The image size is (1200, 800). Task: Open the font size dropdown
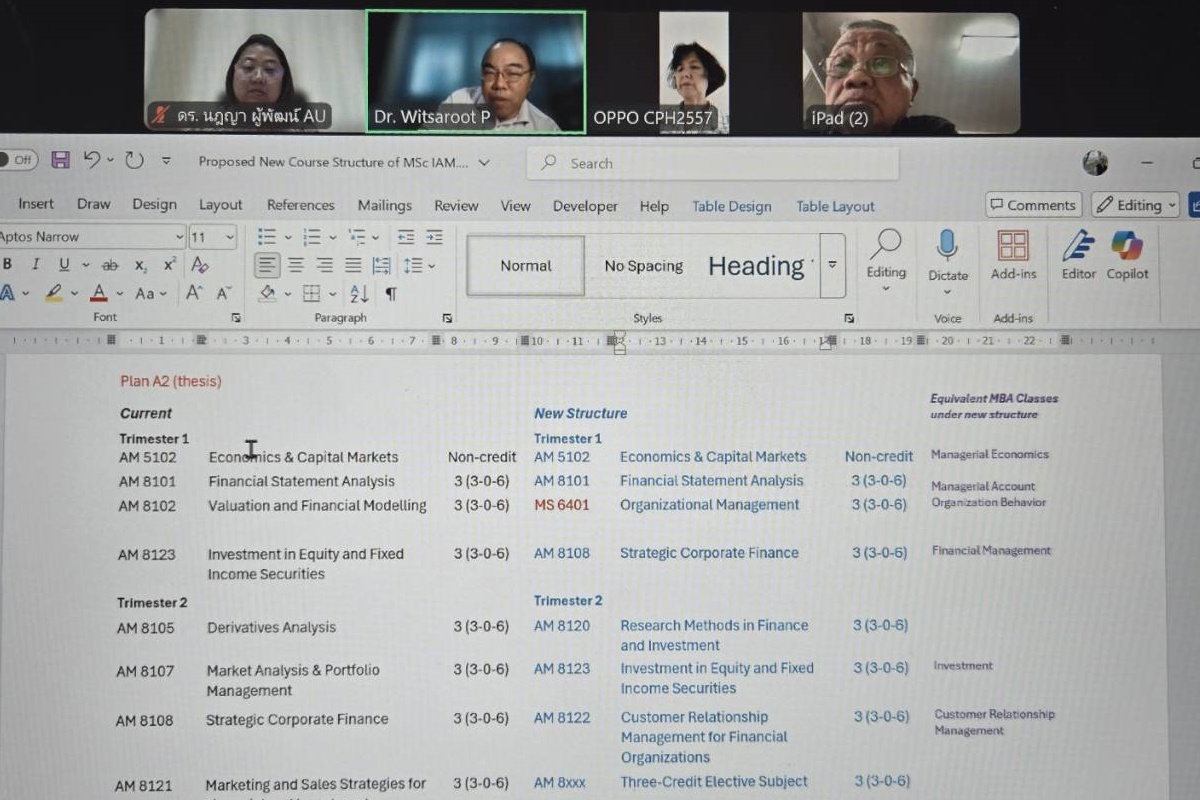(229, 237)
